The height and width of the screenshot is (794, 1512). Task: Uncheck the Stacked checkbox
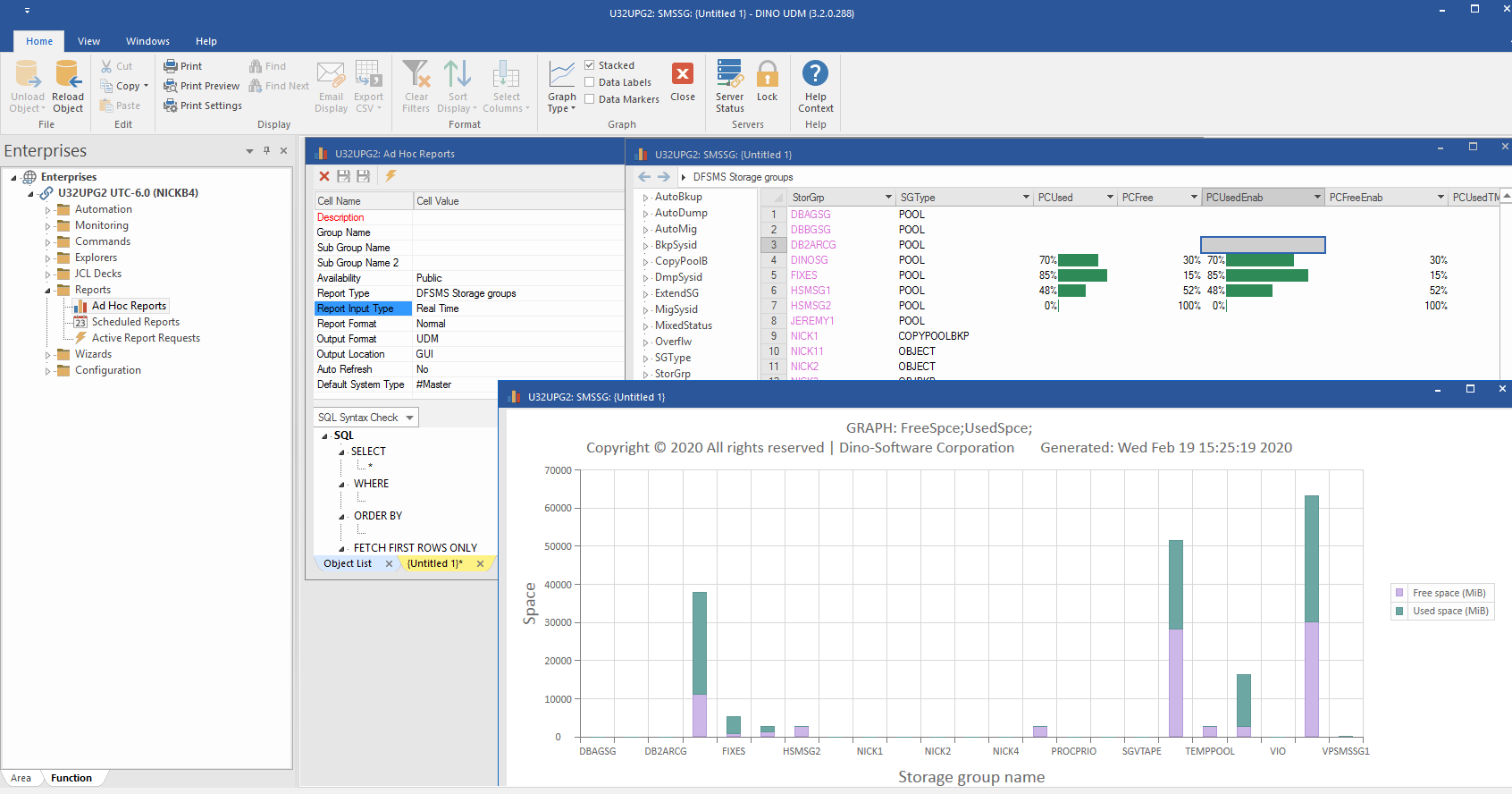coord(590,65)
